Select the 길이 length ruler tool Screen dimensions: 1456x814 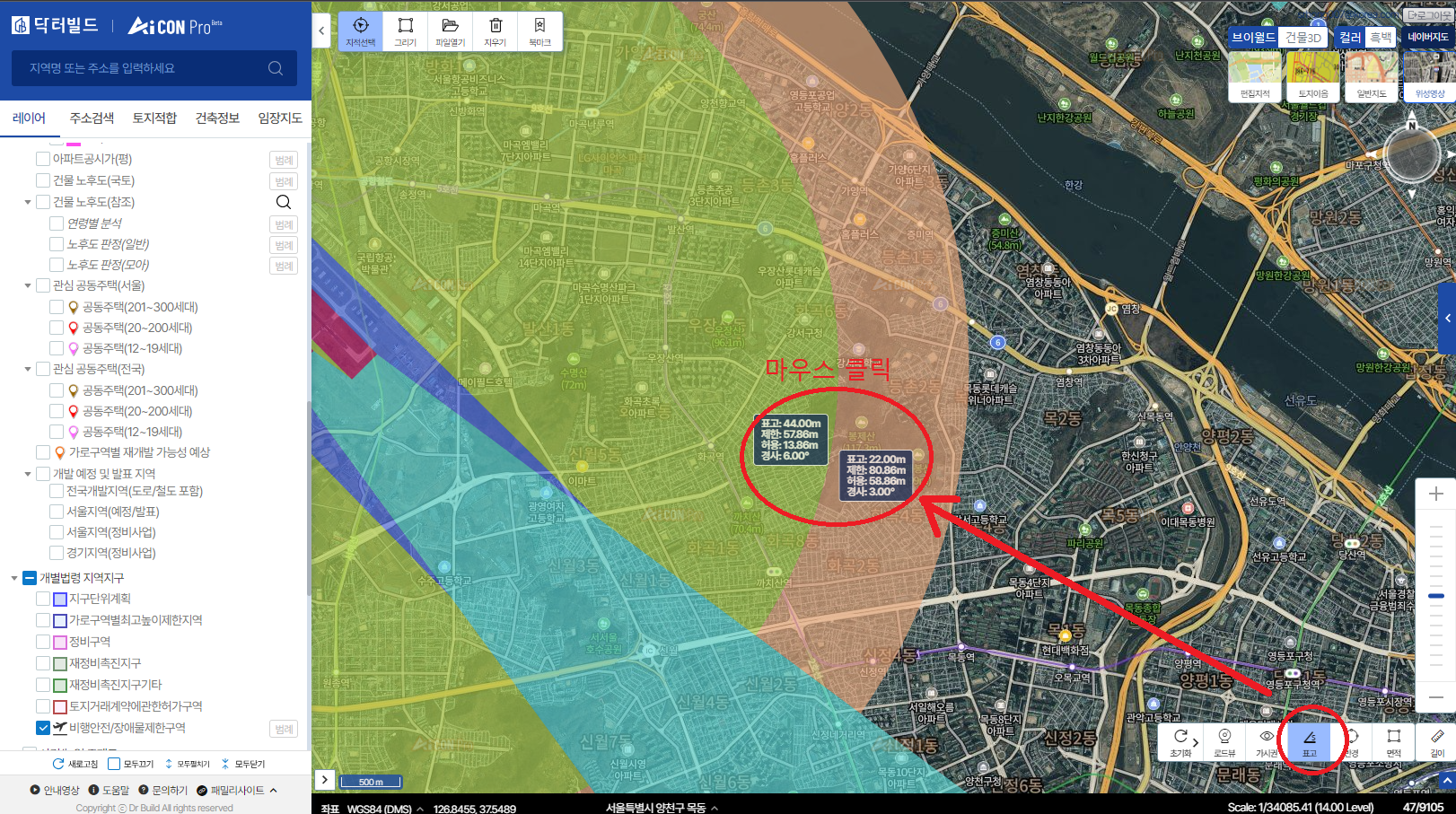coord(1436,742)
